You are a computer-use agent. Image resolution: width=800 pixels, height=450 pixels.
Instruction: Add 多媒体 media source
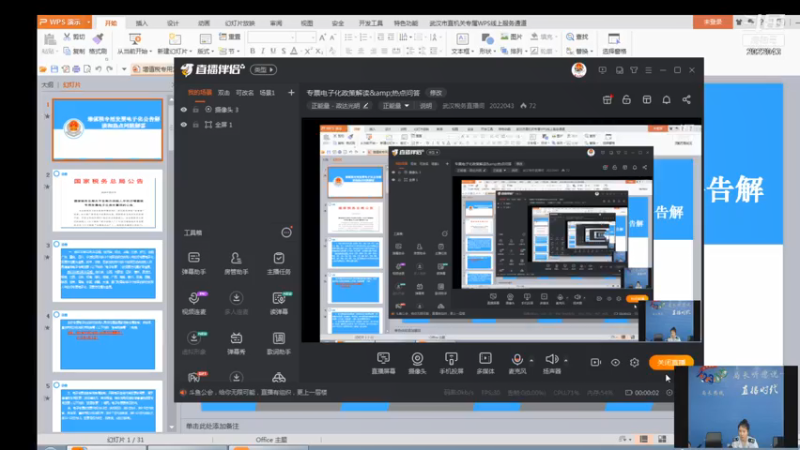coord(485,363)
